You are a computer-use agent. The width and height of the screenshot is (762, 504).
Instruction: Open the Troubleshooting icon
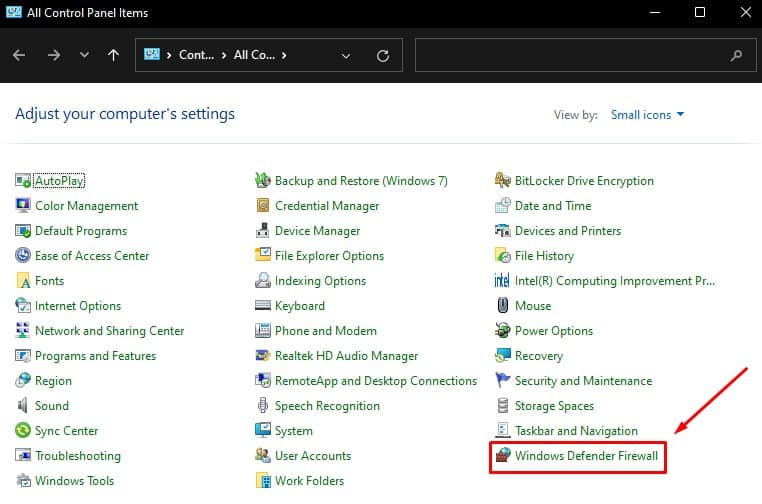click(23, 456)
